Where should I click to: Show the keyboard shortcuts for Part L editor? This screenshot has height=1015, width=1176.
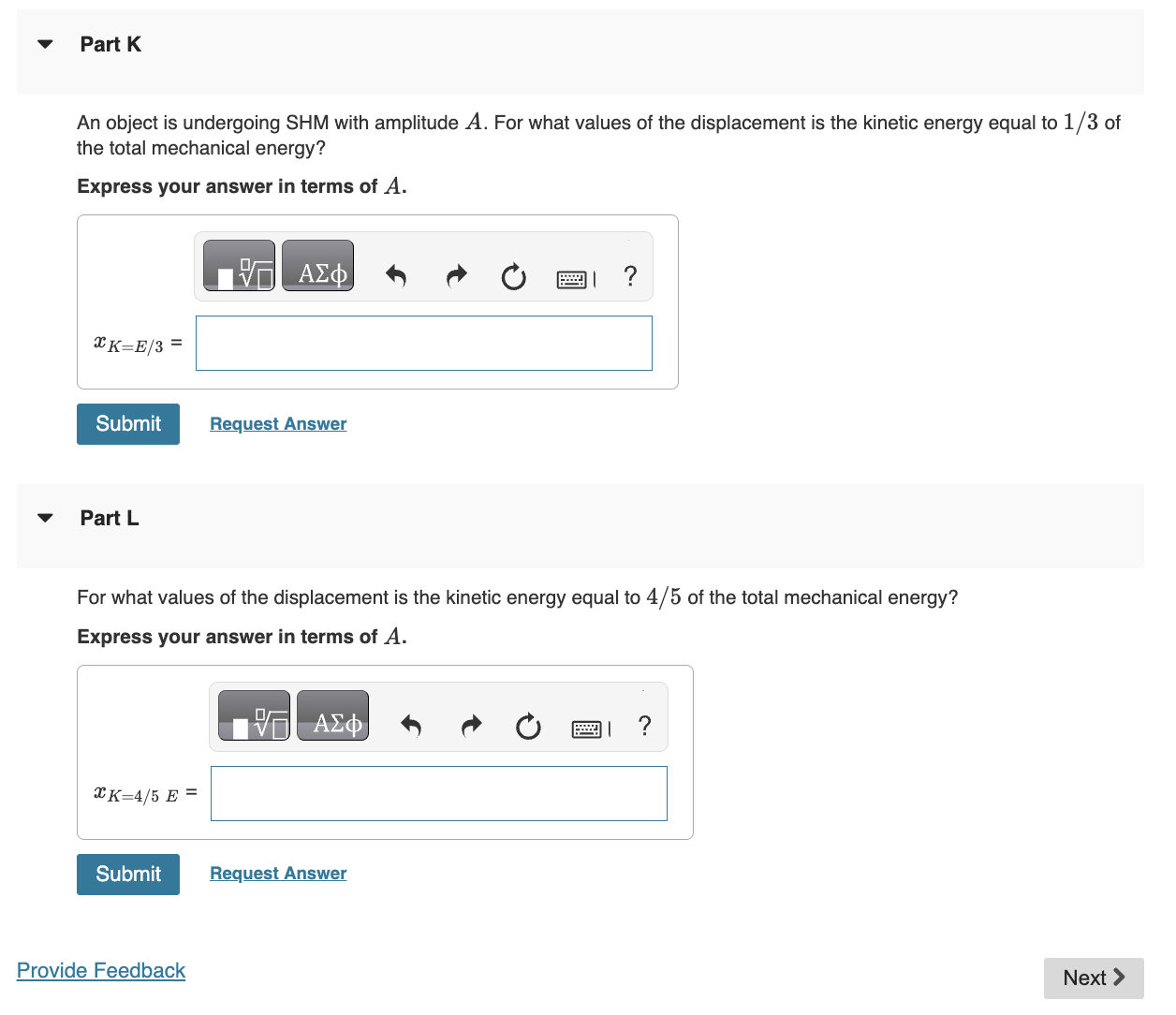pyautogui.click(x=588, y=728)
